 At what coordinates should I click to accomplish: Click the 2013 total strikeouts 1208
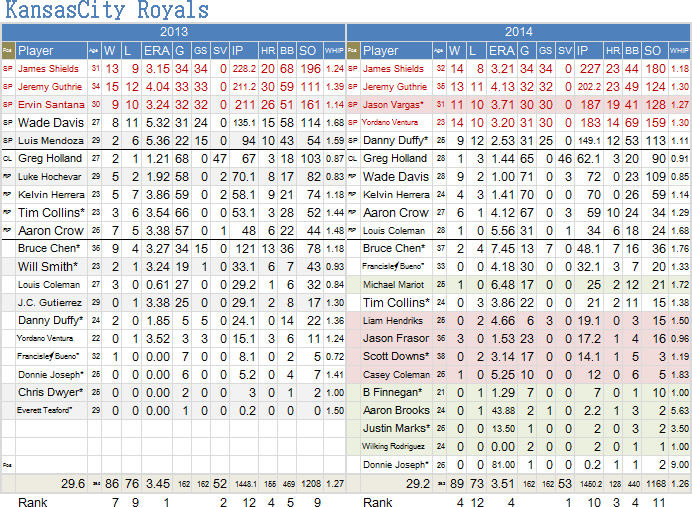[x=311, y=484]
